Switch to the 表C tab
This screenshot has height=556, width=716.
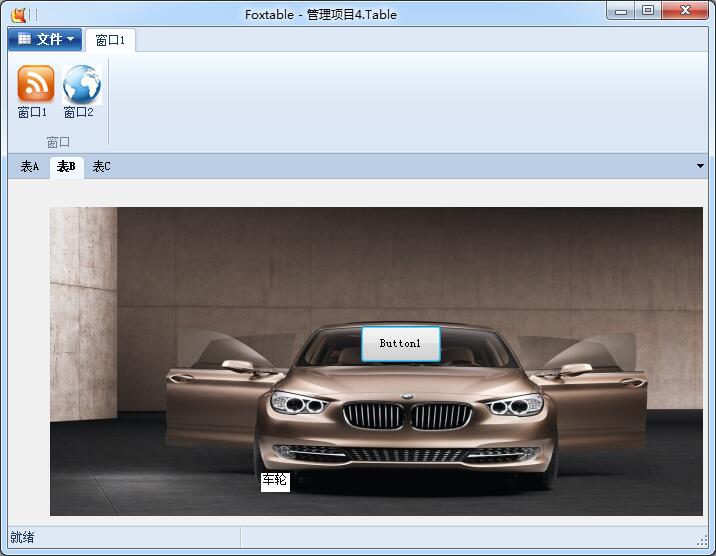point(101,167)
